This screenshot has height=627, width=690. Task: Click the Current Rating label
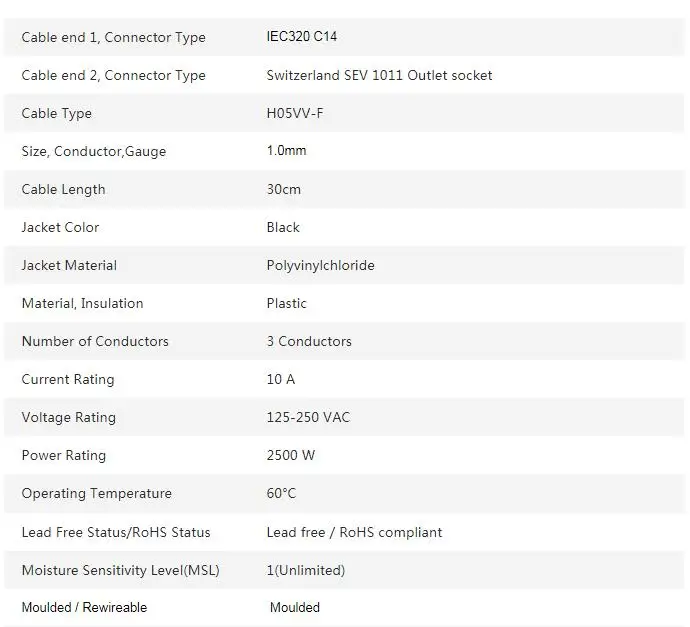[x=68, y=379]
